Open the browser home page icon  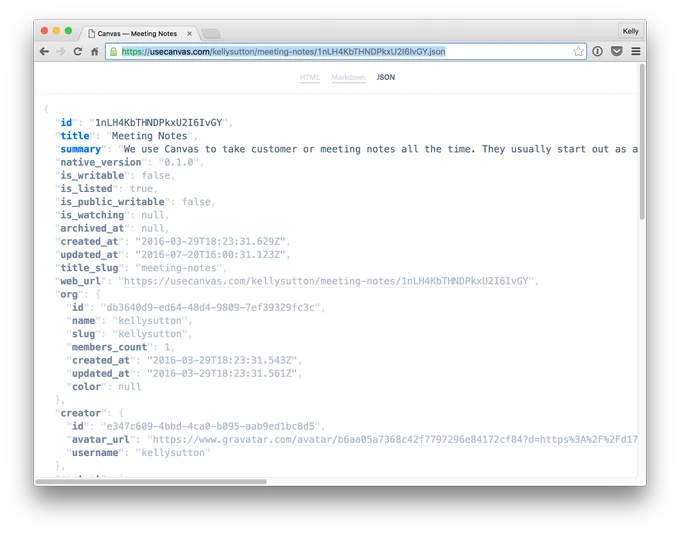(x=95, y=52)
